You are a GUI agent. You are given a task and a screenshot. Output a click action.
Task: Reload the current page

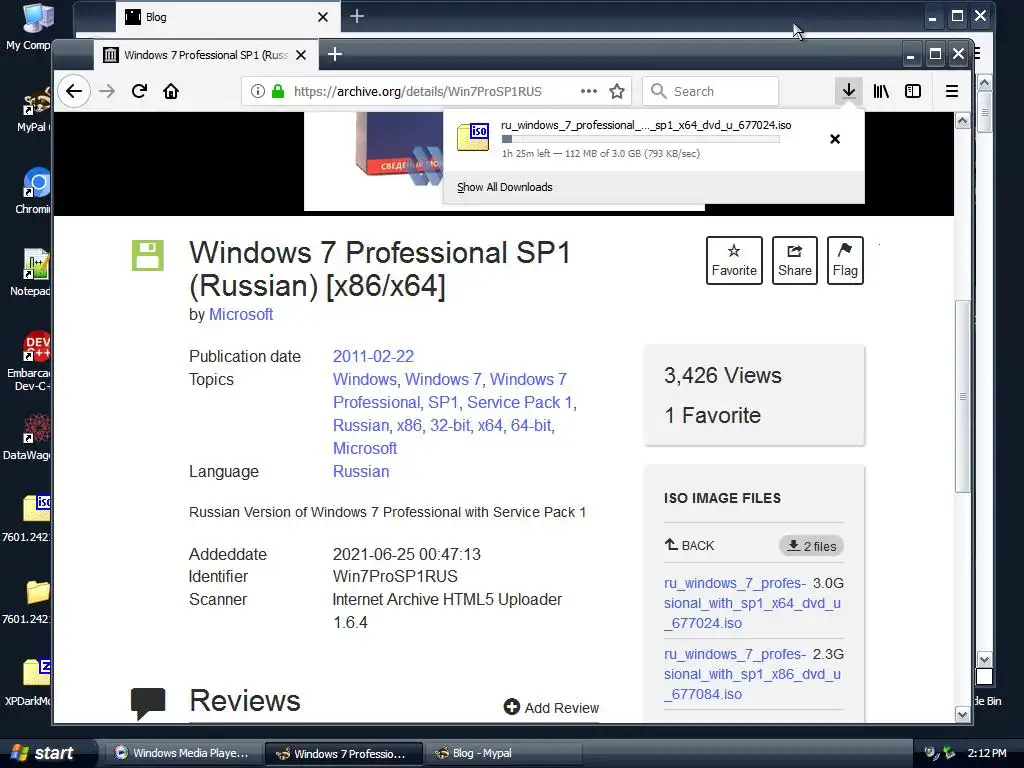[139, 91]
